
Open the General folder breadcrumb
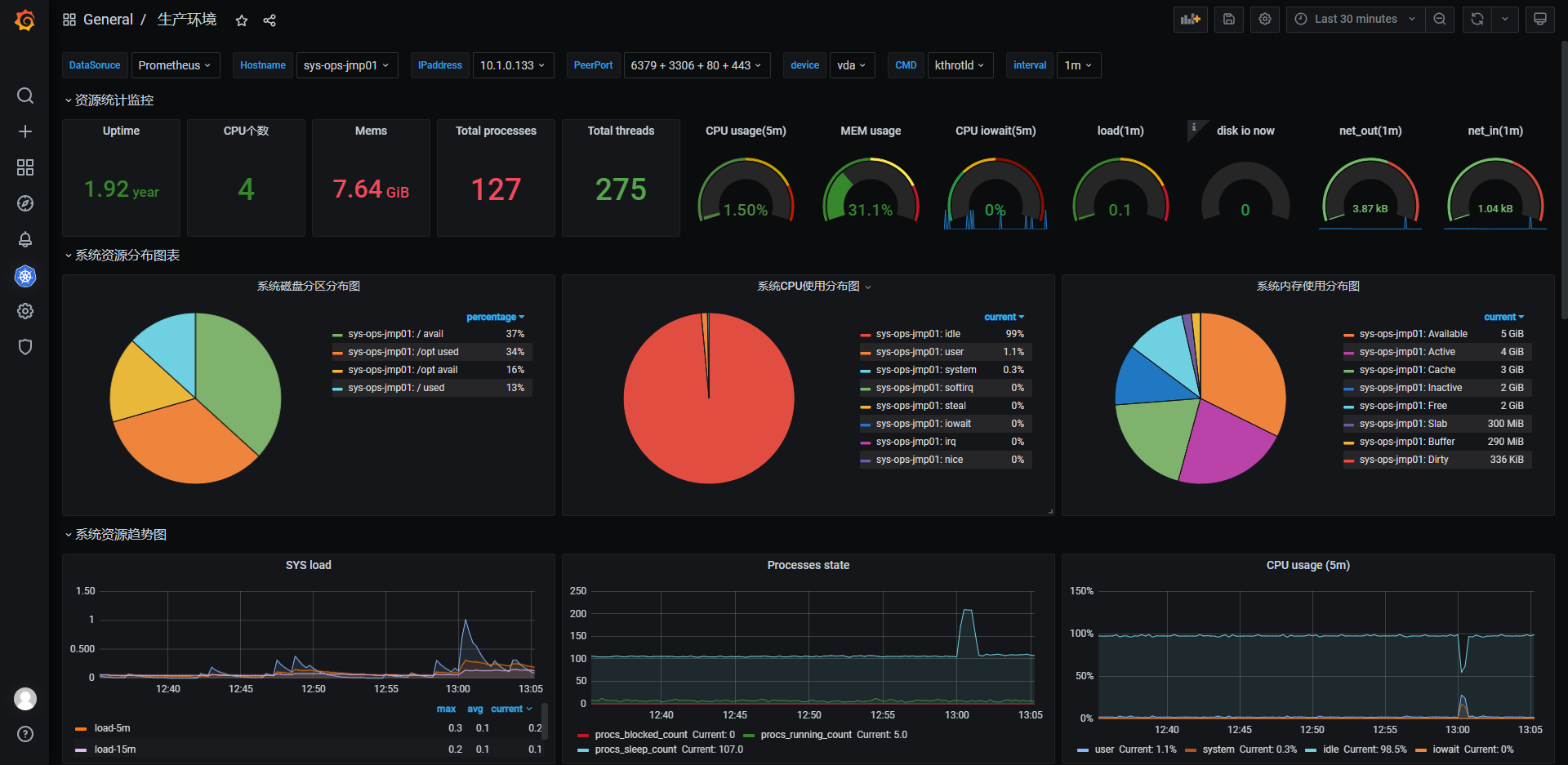coord(108,20)
